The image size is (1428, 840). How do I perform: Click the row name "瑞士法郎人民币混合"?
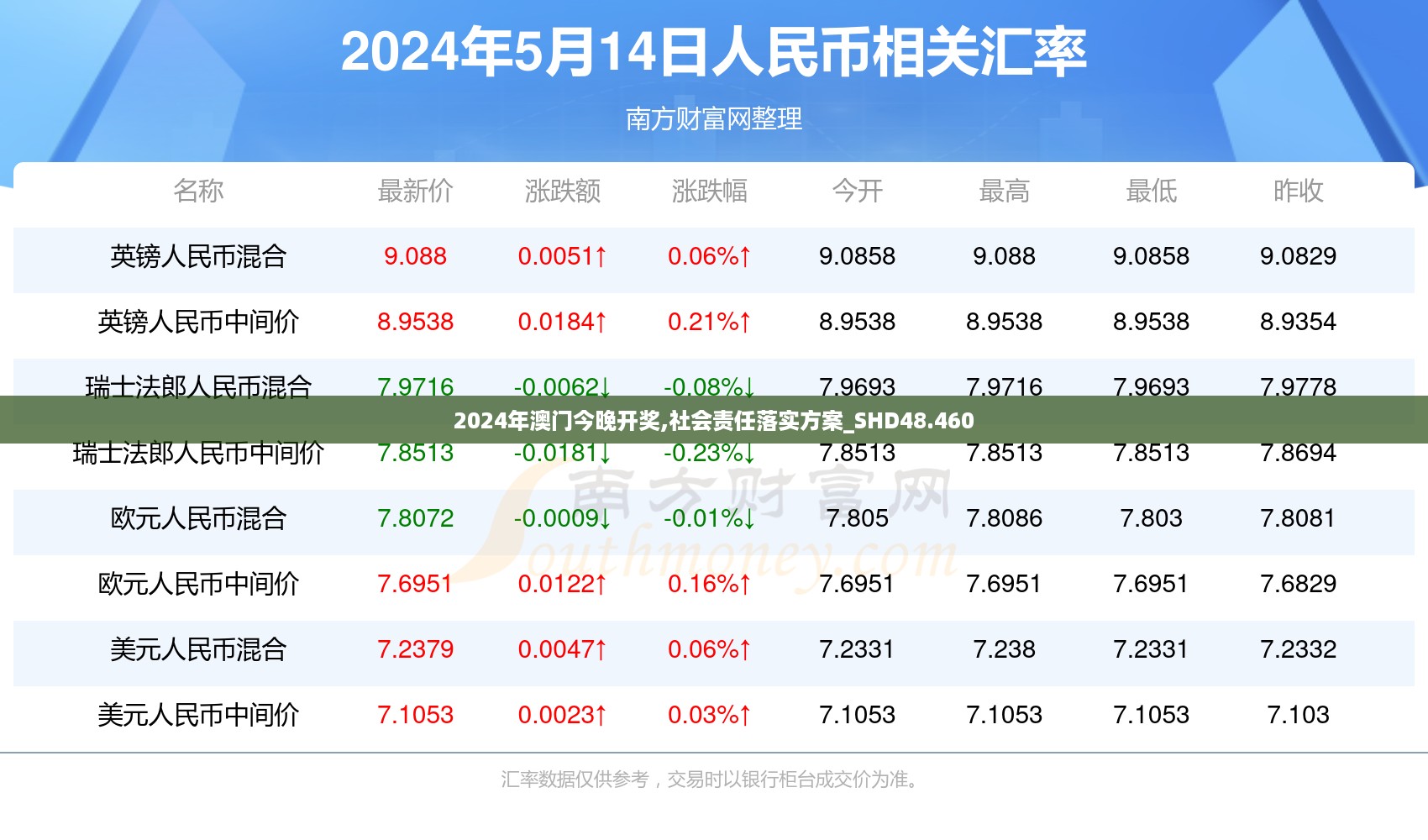click(198, 386)
